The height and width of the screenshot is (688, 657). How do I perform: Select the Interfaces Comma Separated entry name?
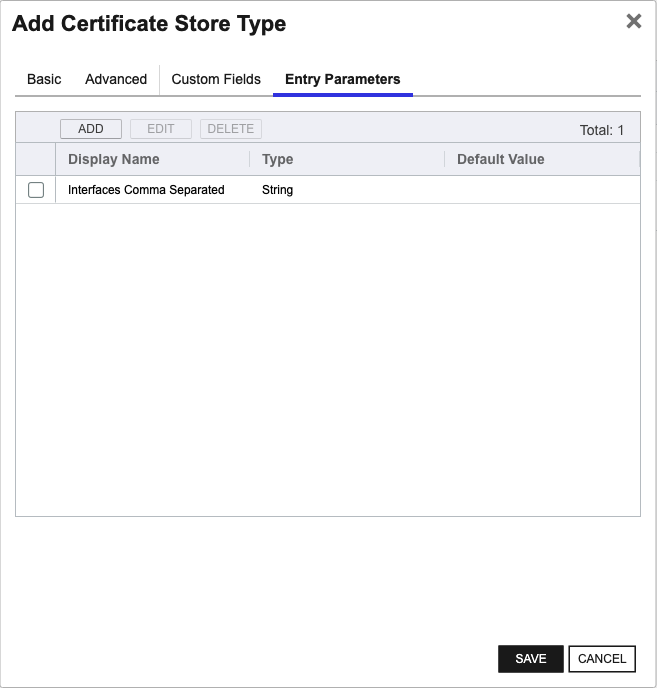[x=146, y=190]
